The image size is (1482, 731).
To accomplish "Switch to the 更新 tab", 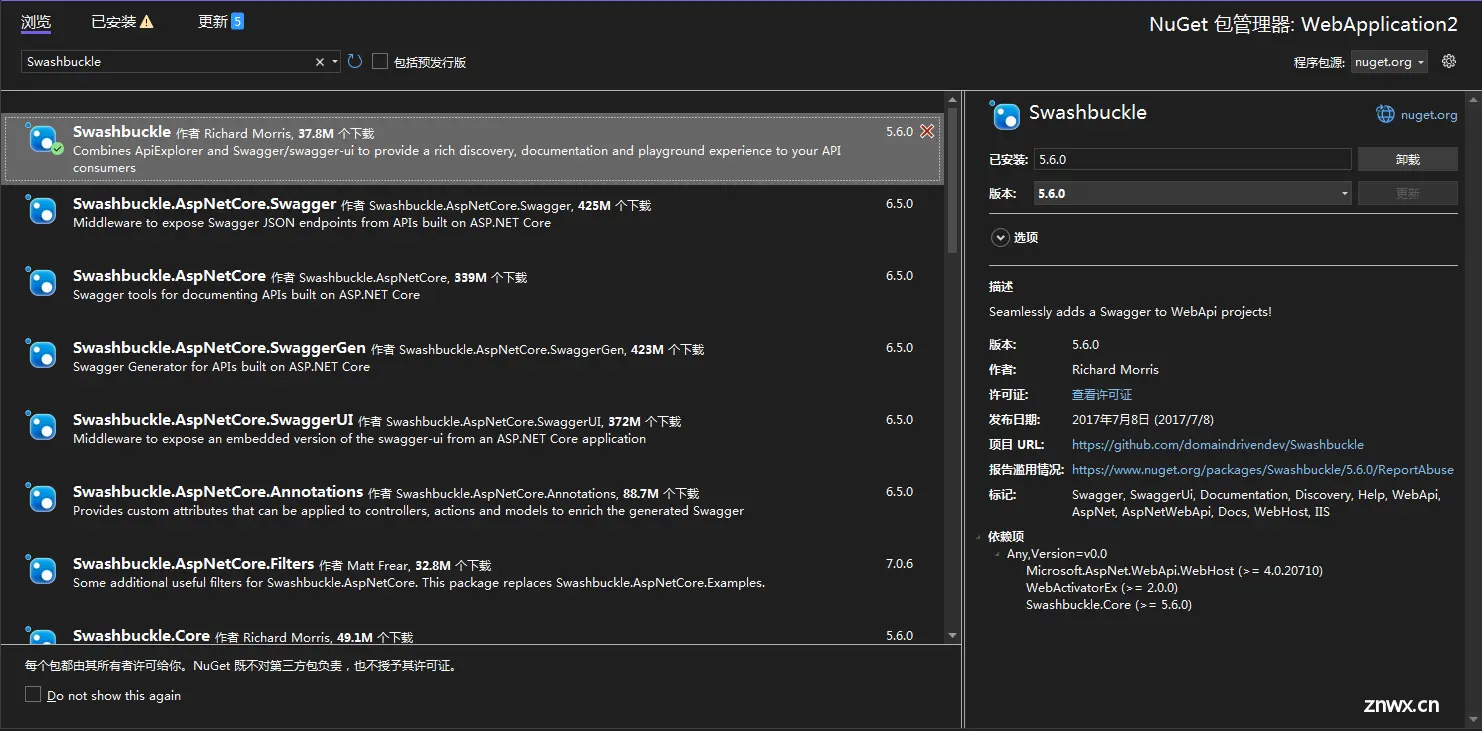I will click(212, 21).
